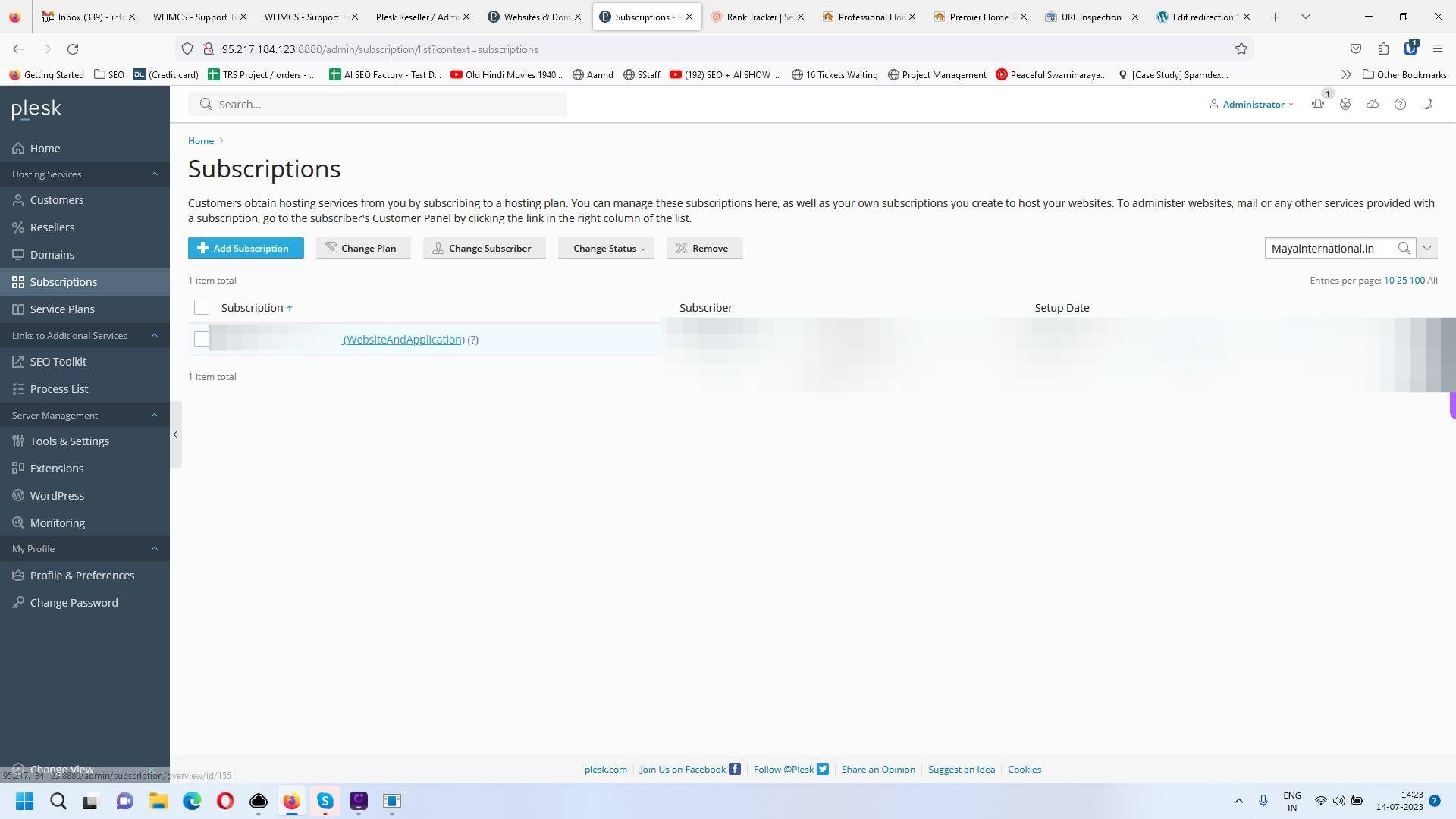This screenshot has width=1456, height=819.
Task: Expand advanced search filter arrow
Action: pos(1426,248)
